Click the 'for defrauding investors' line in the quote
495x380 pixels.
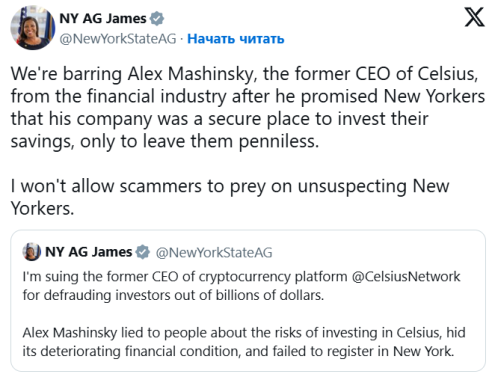point(173,295)
